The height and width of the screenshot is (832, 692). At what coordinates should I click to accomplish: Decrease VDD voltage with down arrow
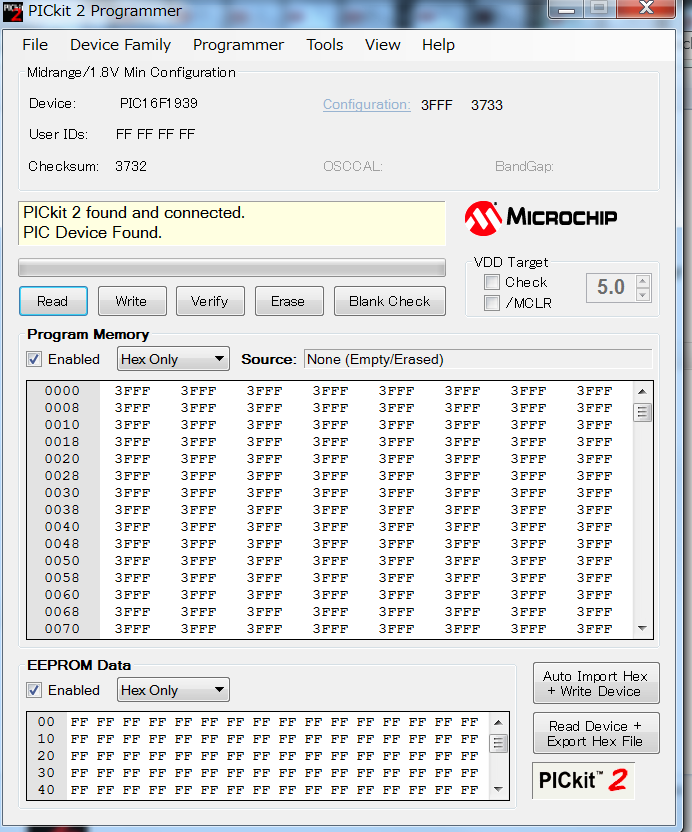pos(643,294)
